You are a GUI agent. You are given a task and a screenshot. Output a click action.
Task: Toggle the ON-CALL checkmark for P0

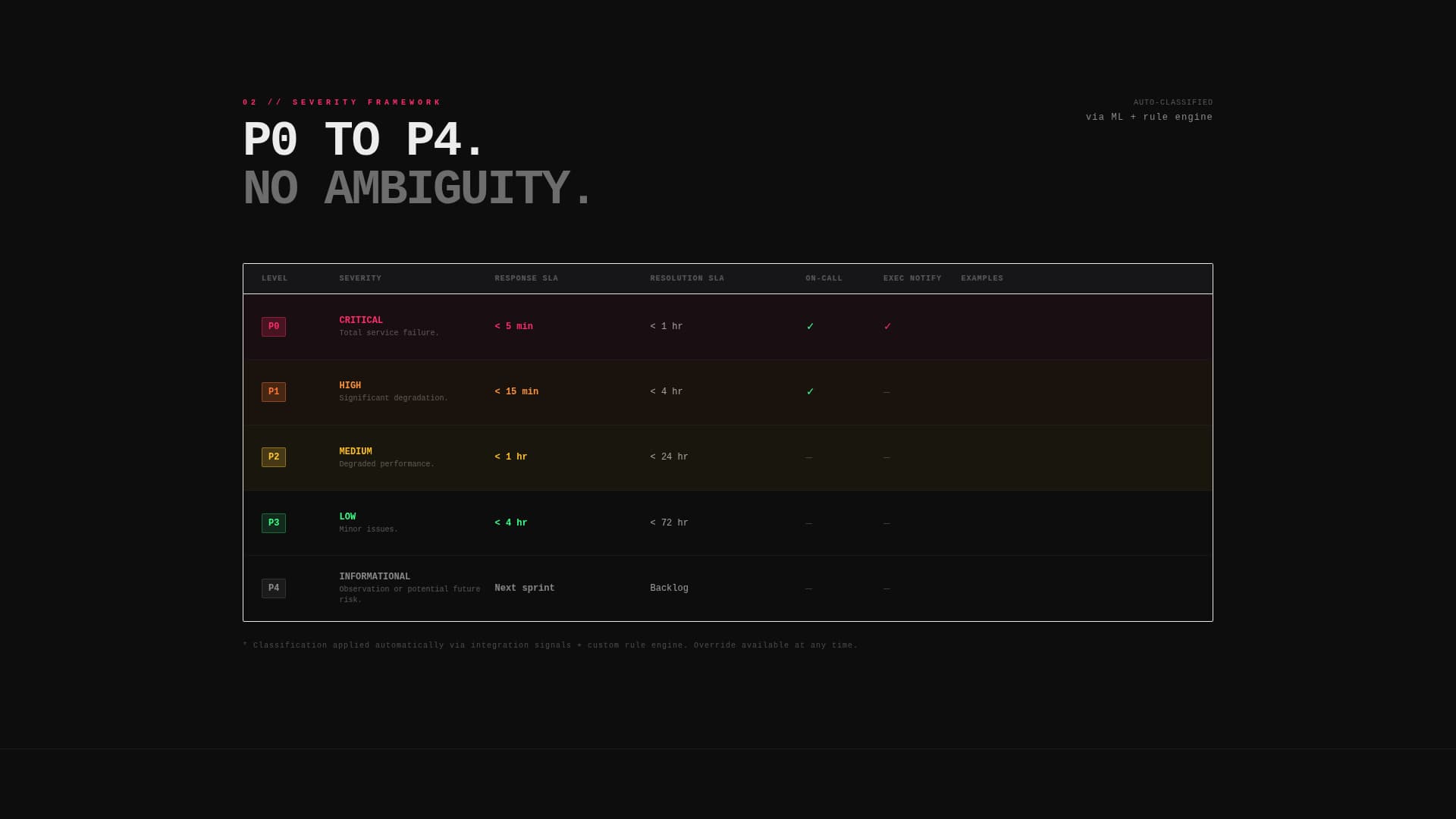(810, 326)
